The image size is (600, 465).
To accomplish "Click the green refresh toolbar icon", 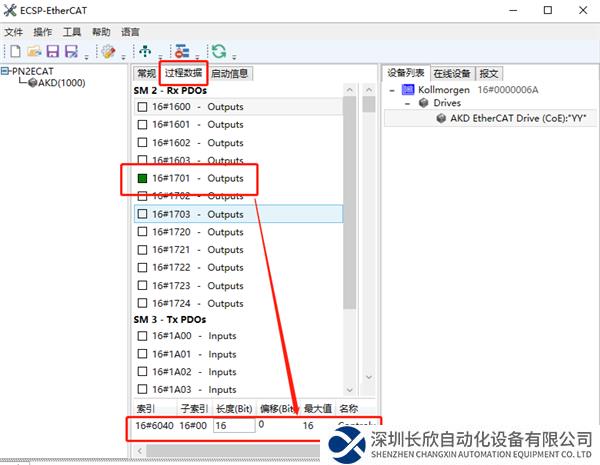I will [218, 51].
